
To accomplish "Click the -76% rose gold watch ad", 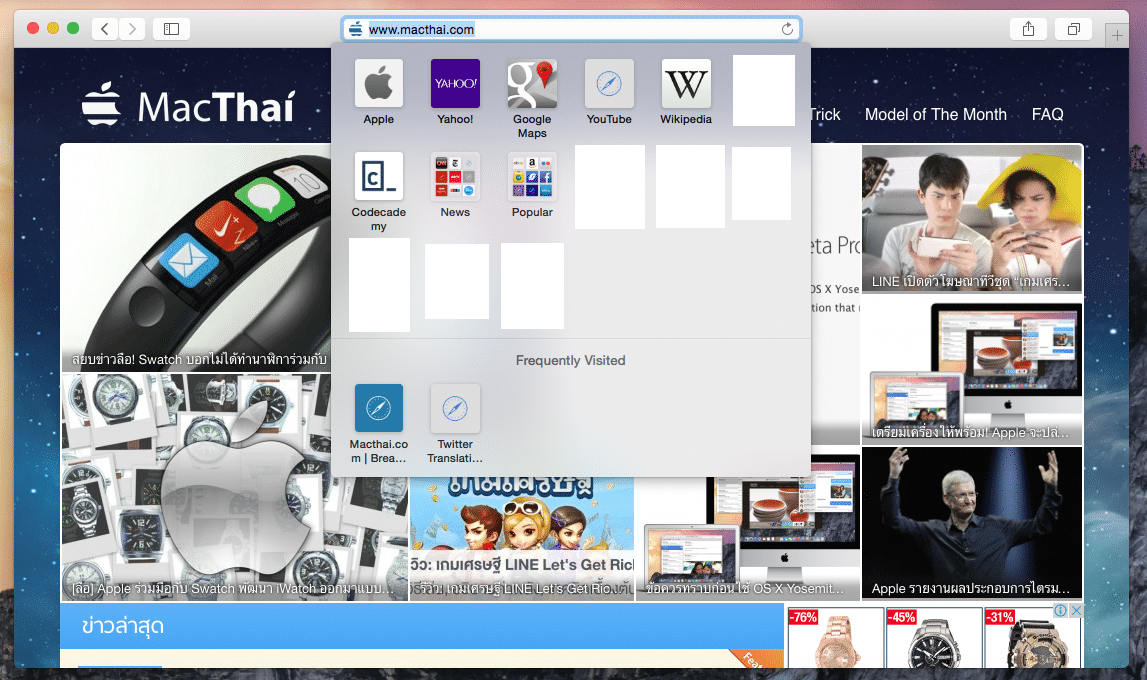I will pyautogui.click(x=835, y=638).
